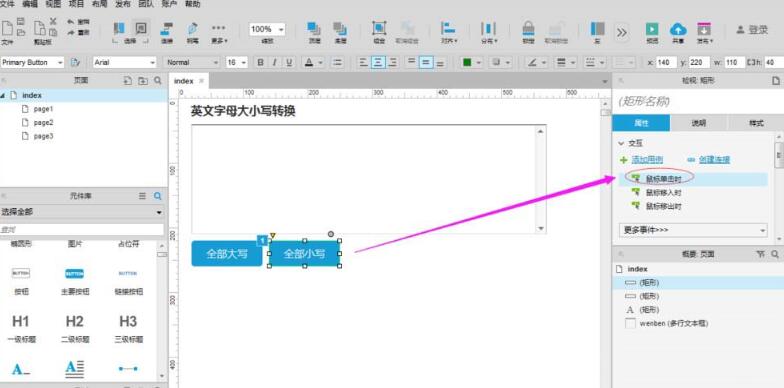Expand the 更多事件 dropdown
Viewport: 784px width, 388px height.
coord(693,230)
